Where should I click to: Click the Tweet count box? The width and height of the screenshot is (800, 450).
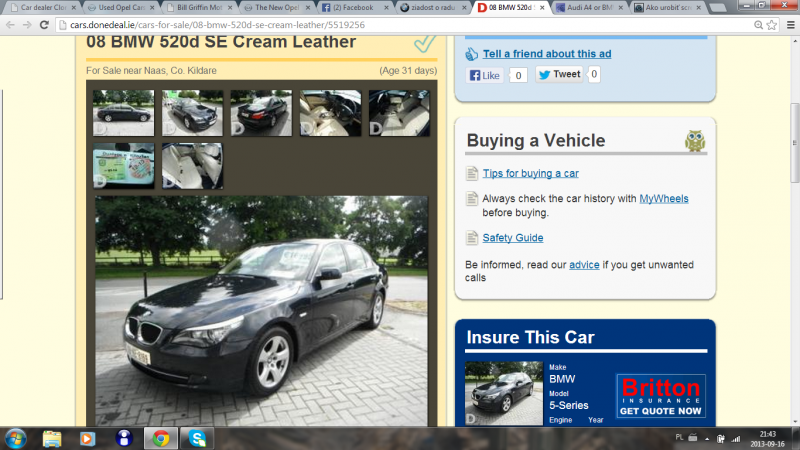594,74
